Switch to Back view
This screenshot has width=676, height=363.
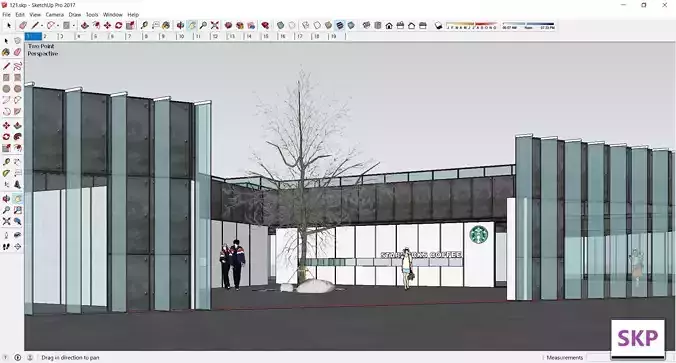click(x=411, y=25)
